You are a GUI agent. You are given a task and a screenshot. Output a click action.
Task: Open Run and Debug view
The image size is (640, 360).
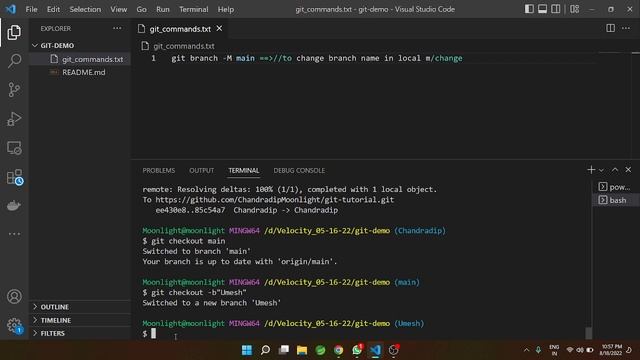point(14,119)
